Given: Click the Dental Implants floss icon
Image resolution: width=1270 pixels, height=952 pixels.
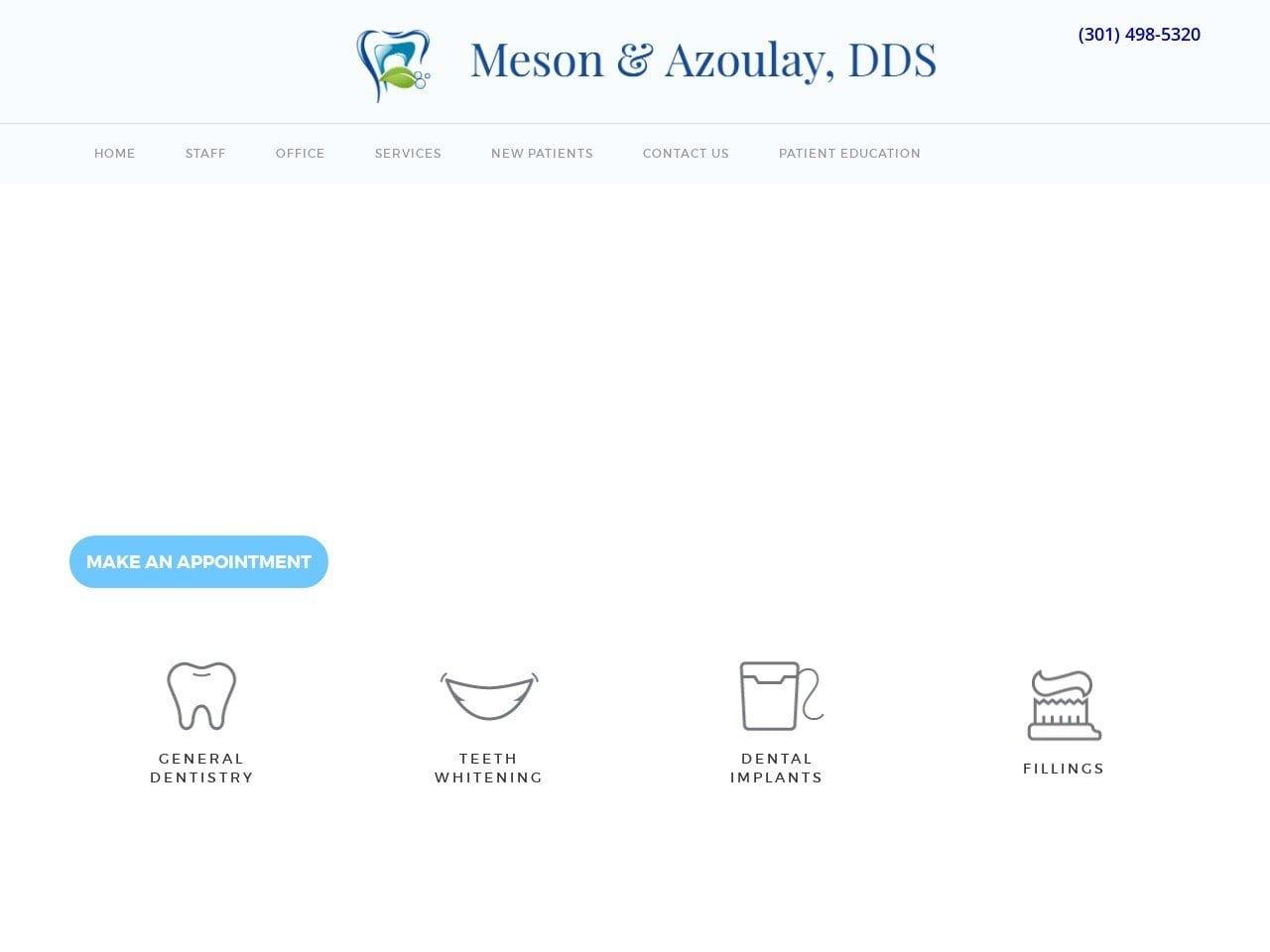Looking at the screenshot, I should tap(781, 696).
